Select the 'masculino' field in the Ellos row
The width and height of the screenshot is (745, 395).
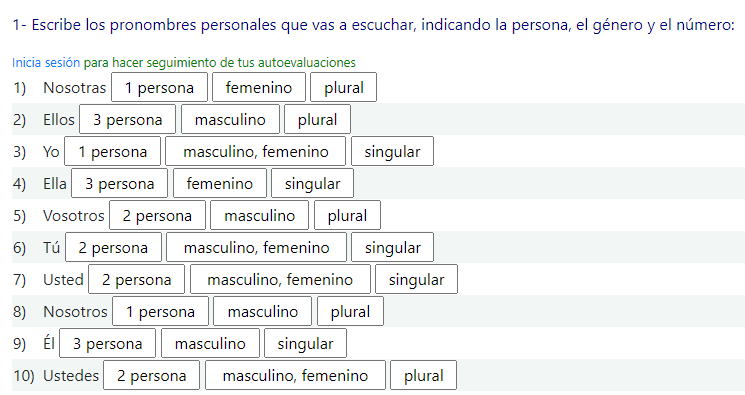coord(230,119)
